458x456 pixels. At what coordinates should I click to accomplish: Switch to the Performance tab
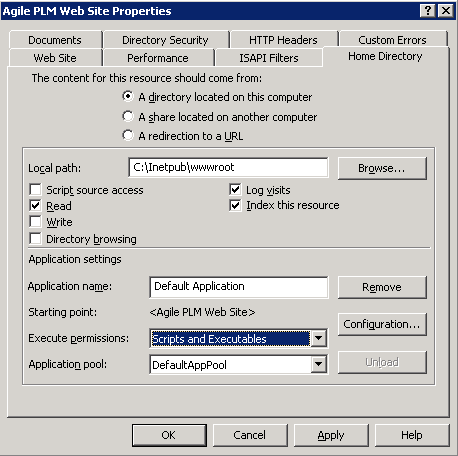(x=158, y=58)
